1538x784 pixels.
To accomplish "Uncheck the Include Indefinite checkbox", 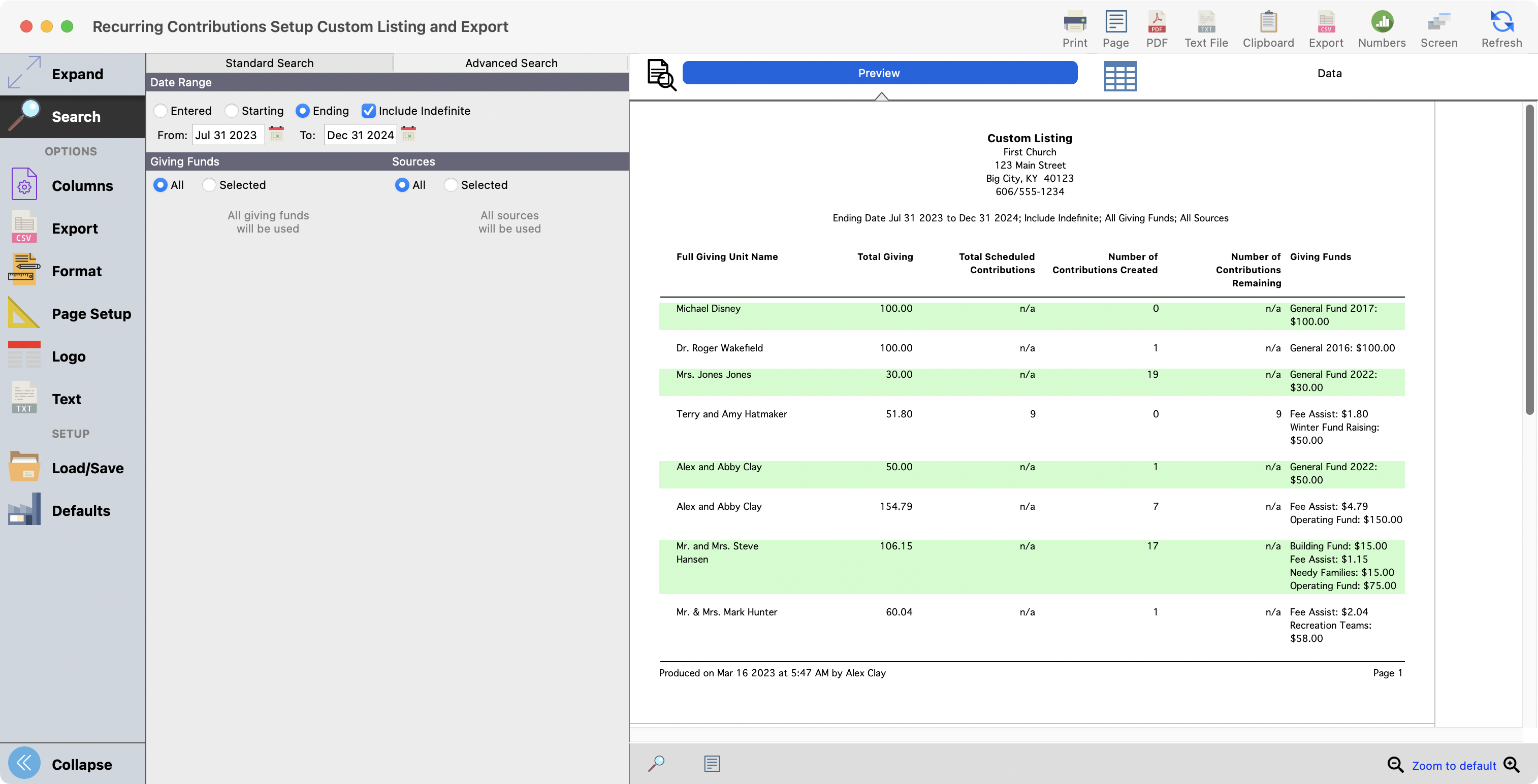I will pyautogui.click(x=368, y=111).
